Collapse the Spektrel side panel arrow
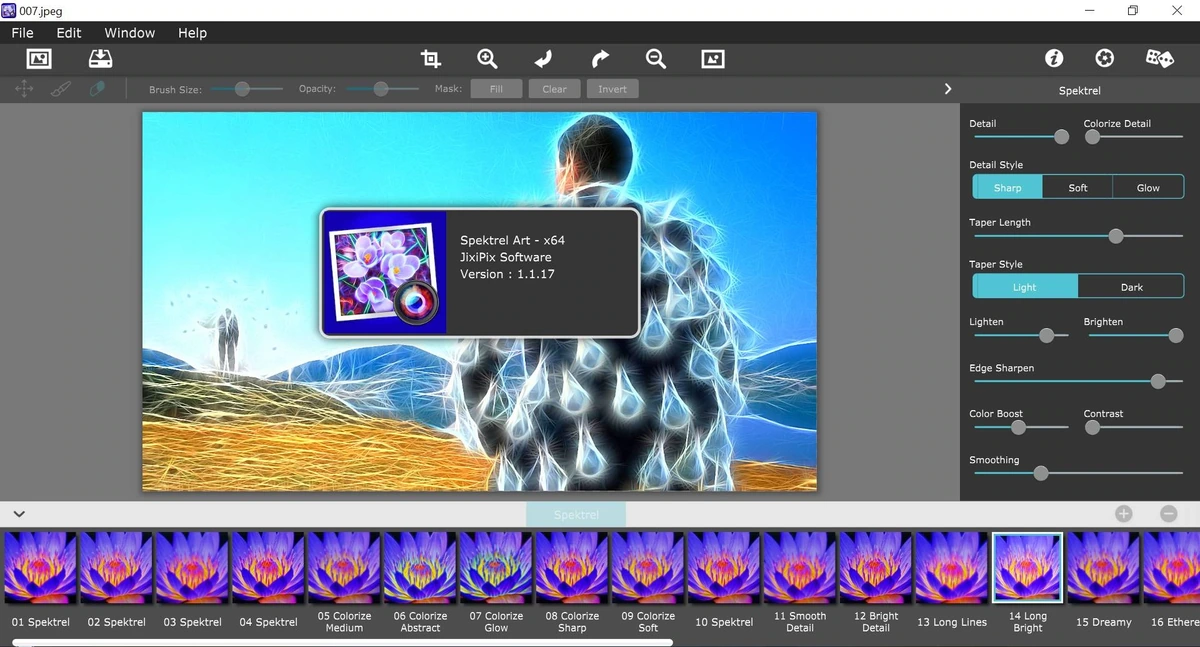The width and height of the screenshot is (1200, 647). point(948,89)
